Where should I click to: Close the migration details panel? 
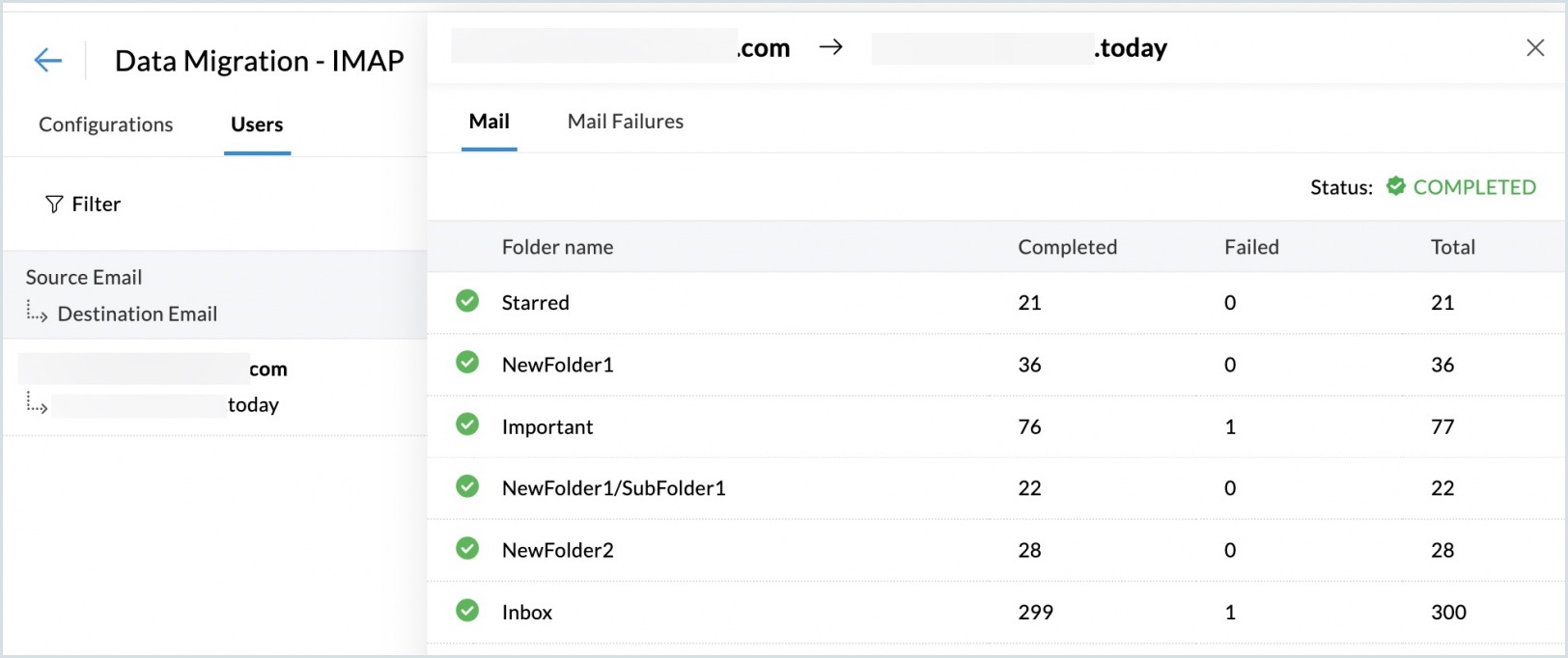click(1534, 48)
